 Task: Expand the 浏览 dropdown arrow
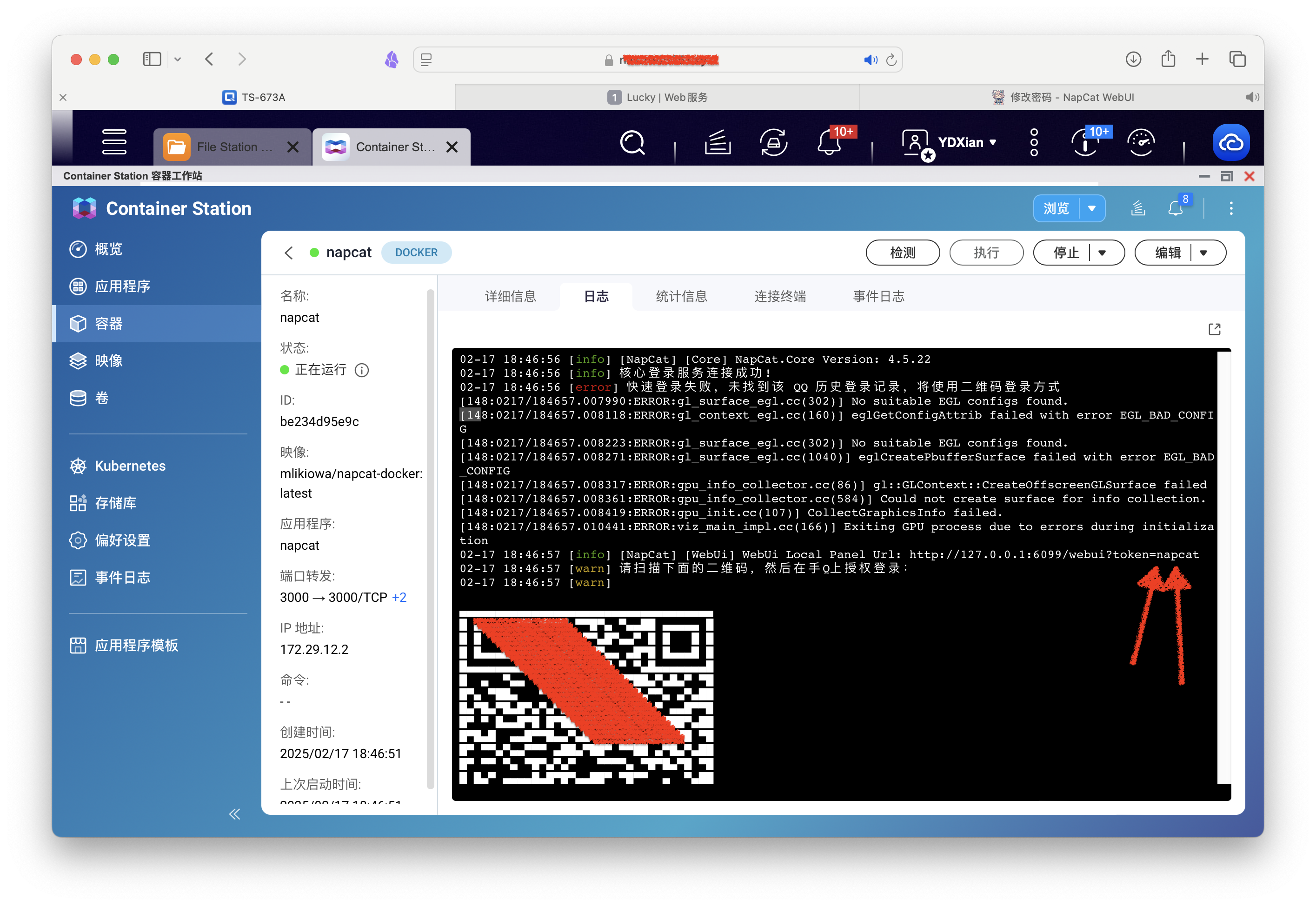(x=1092, y=209)
